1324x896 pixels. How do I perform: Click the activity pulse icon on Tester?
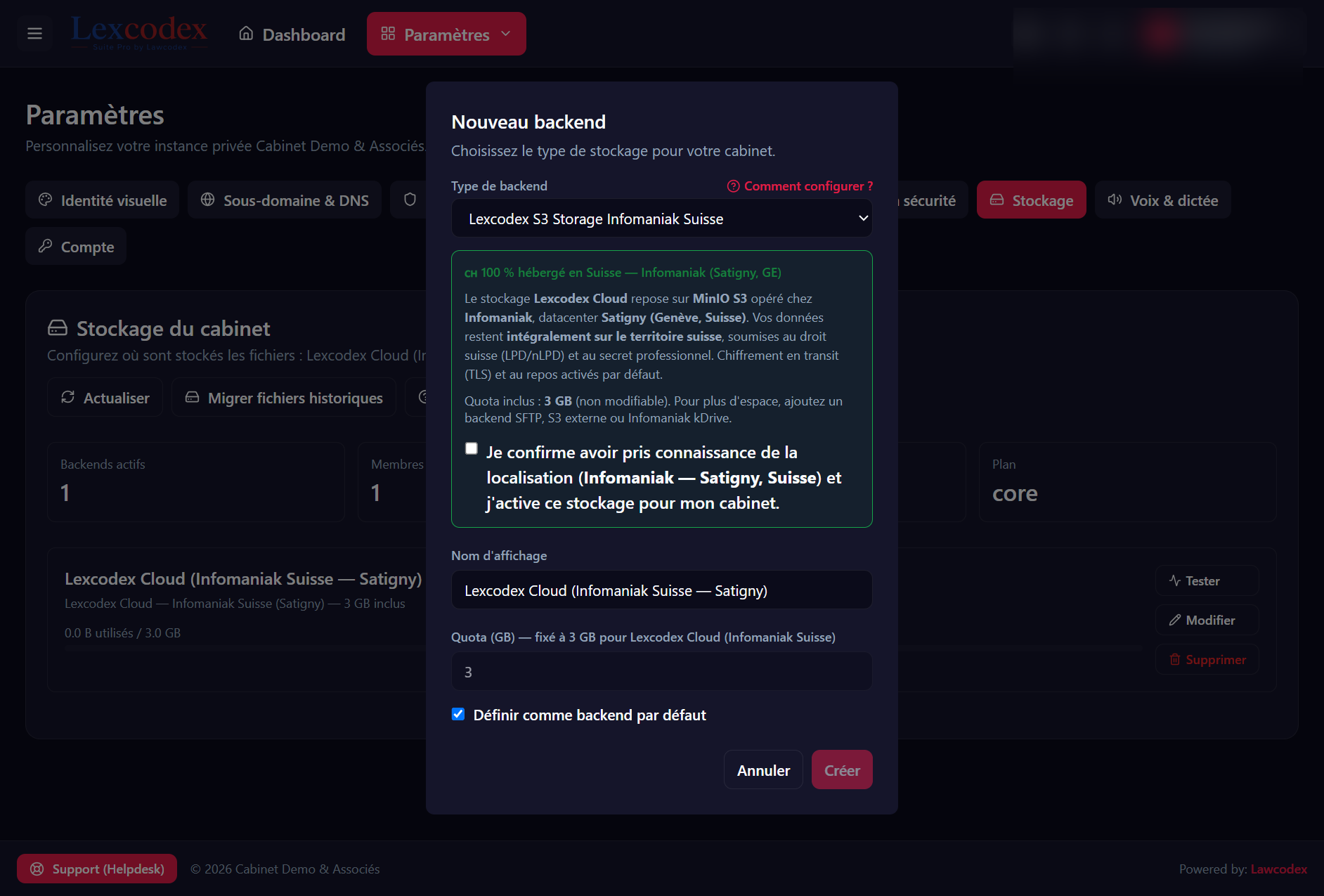1175,580
